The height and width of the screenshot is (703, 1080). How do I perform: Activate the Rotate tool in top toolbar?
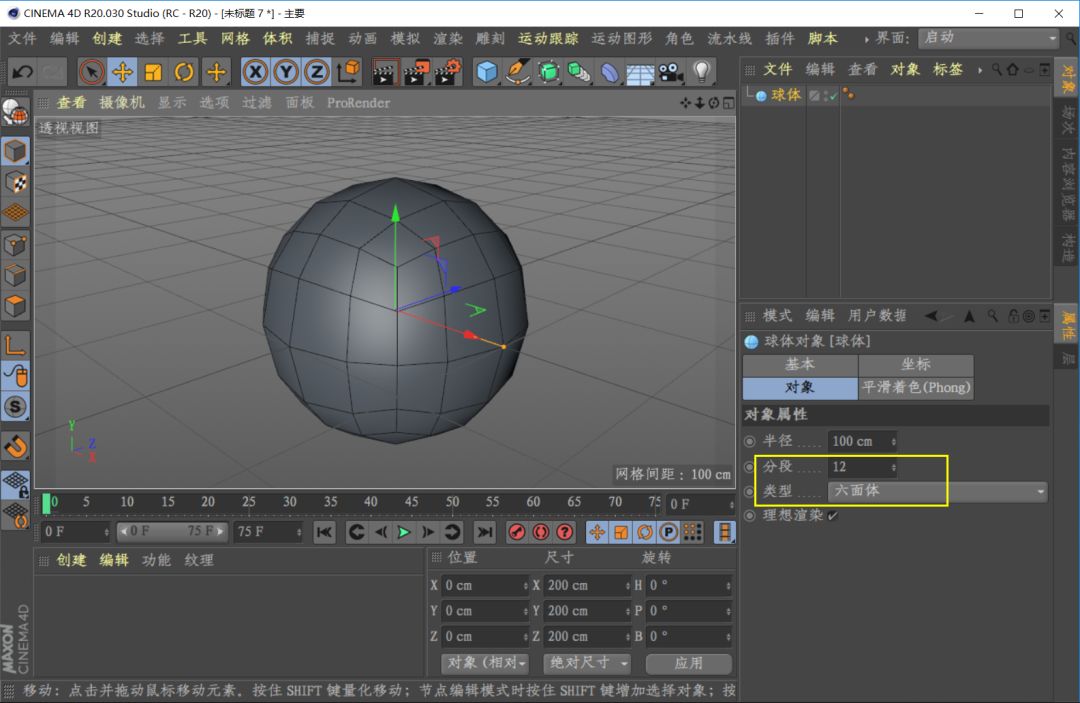[185, 72]
